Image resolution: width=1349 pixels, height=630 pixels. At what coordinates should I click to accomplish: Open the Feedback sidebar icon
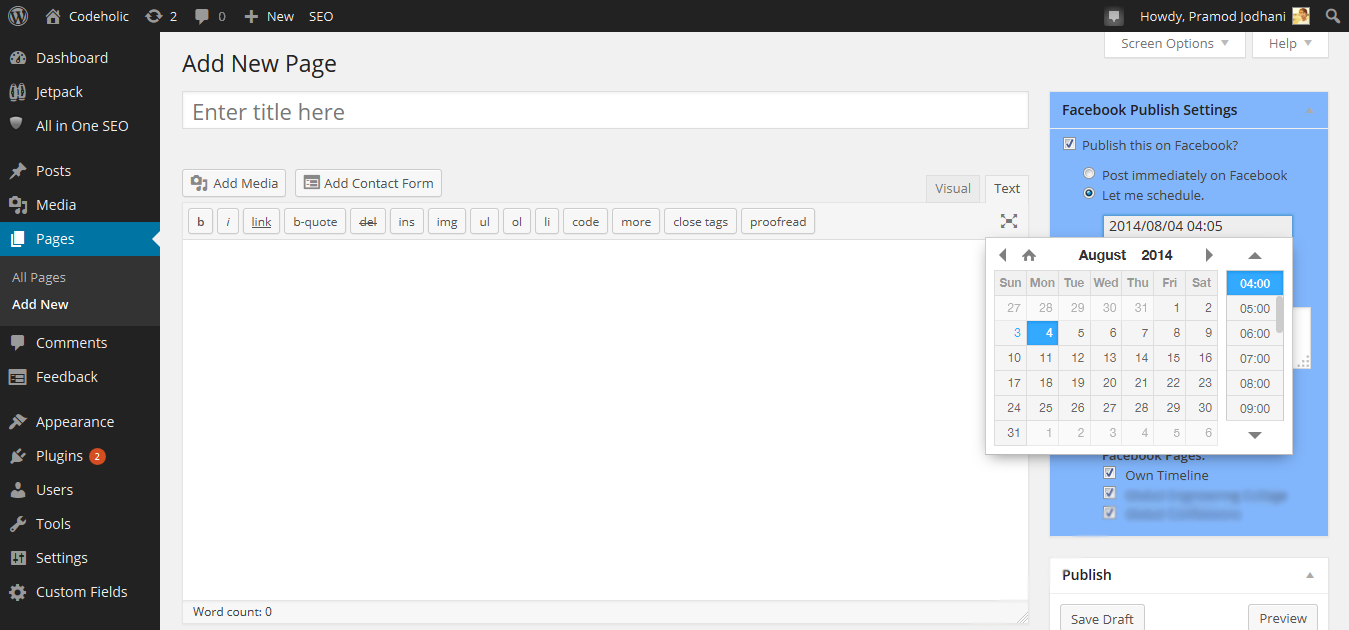point(17,377)
